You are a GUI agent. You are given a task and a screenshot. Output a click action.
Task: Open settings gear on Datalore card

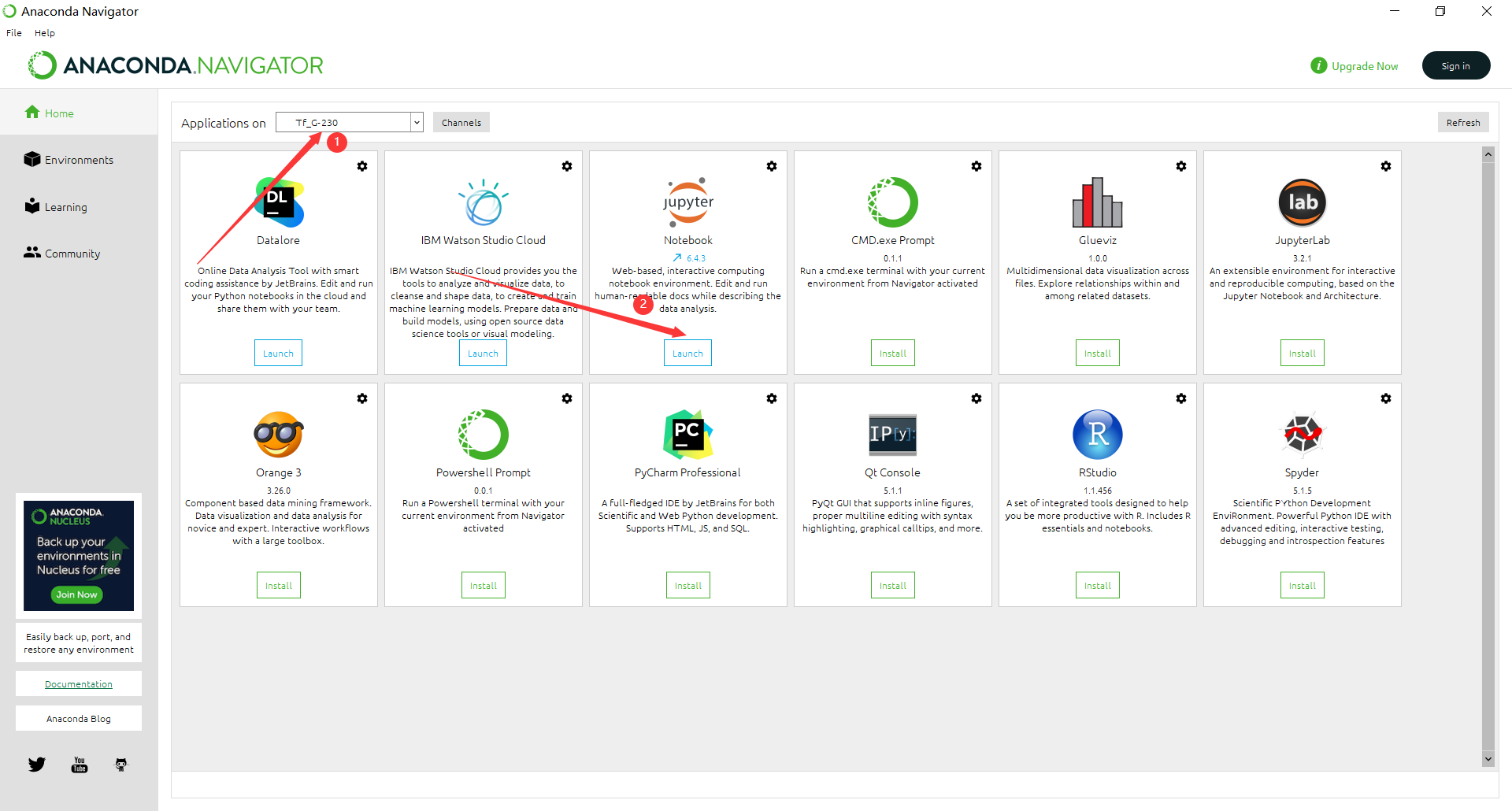pos(362,166)
